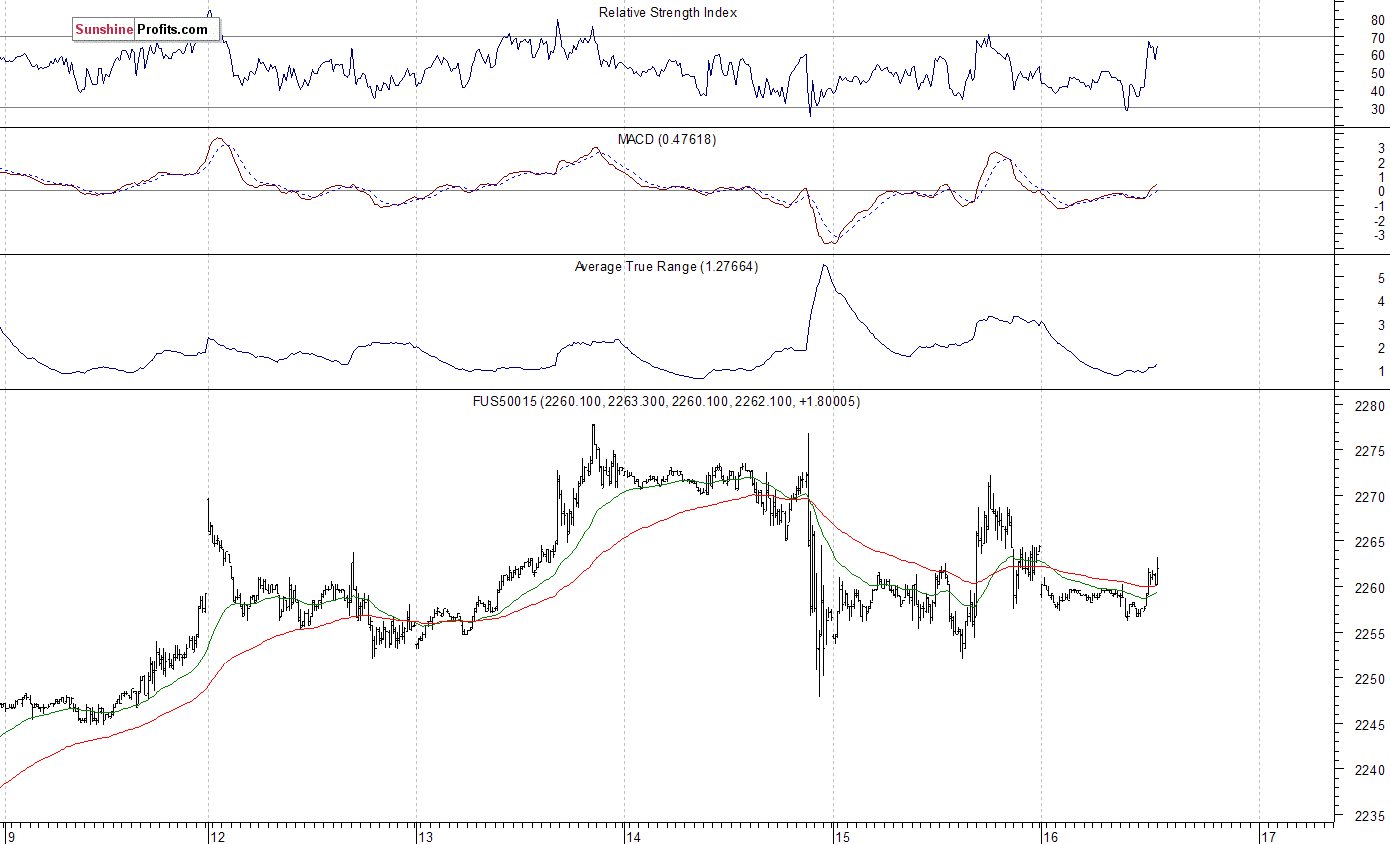
Task: Click the 2235 price axis label
Action: [x=1372, y=816]
